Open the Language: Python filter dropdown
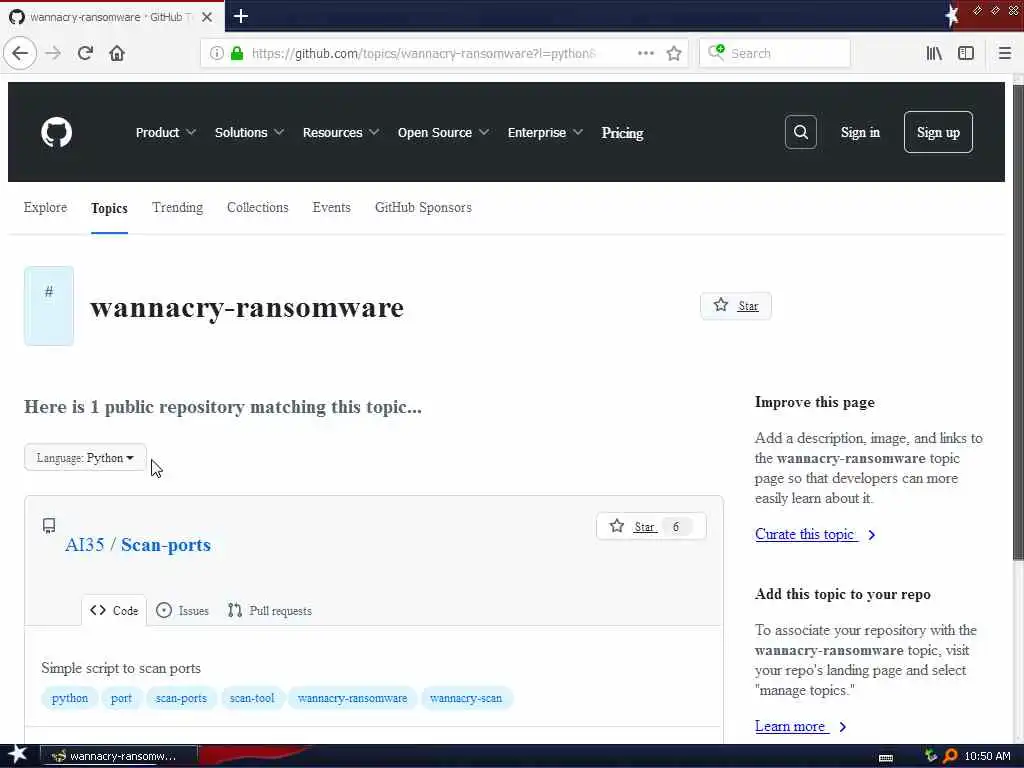Image resolution: width=1024 pixels, height=768 pixels. (x=86, y=458)
